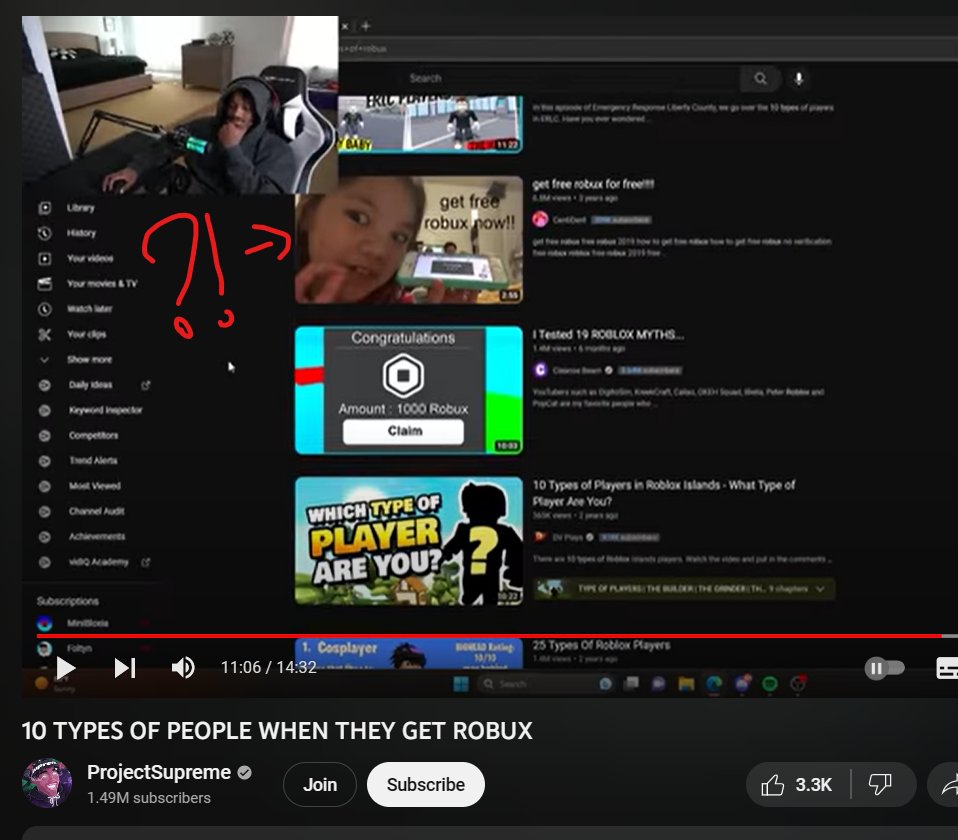The width and height of the screenshot is (958, 840).
Task: Open the ERLC players video thumbnail
Action: click(x=430, y=124)
